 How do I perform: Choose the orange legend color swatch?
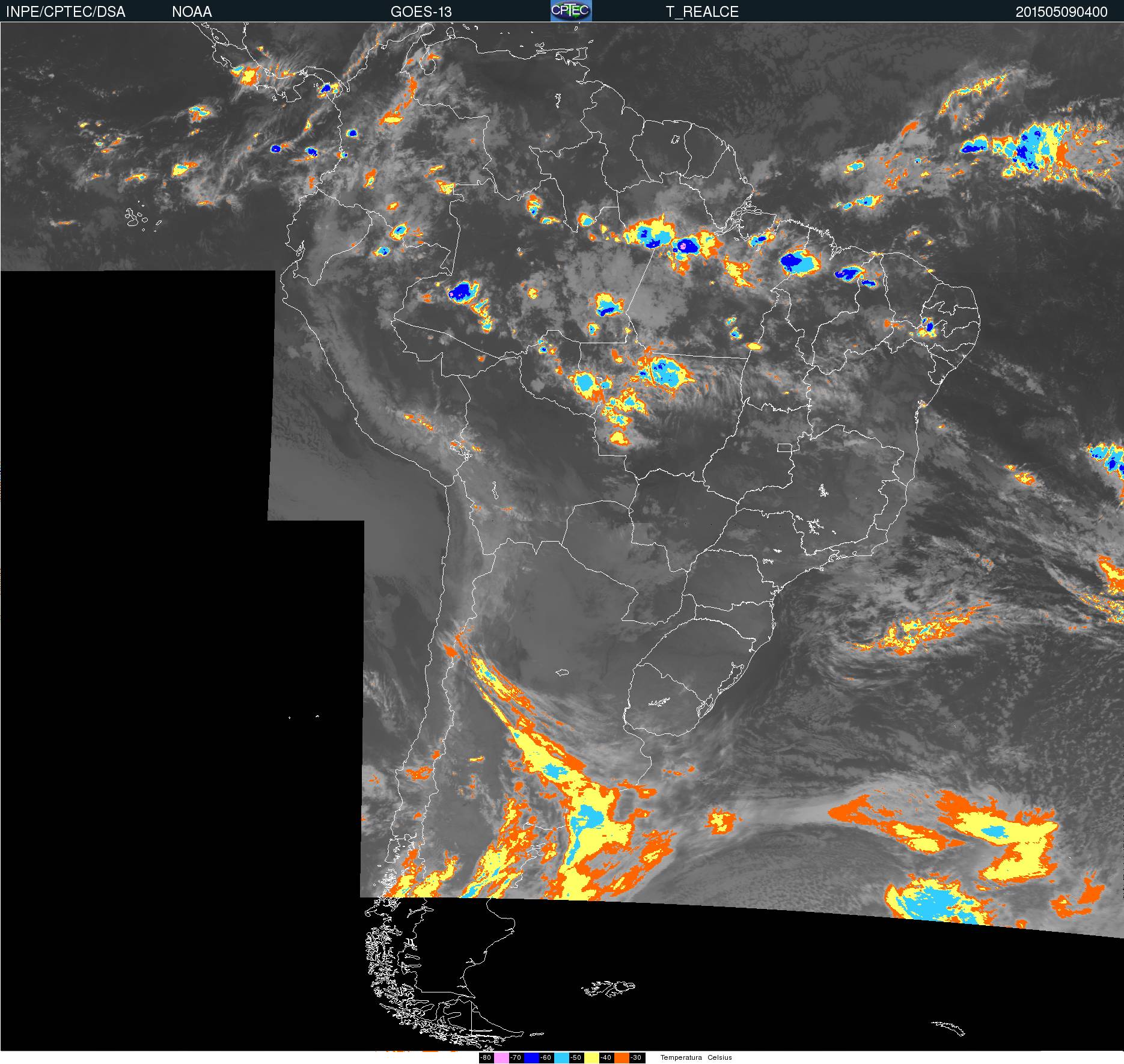(x=622, y=1057)
